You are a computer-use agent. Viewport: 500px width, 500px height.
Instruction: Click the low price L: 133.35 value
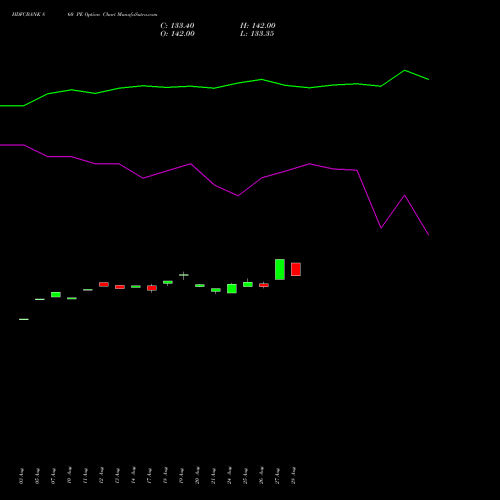(x=257, y=34)
